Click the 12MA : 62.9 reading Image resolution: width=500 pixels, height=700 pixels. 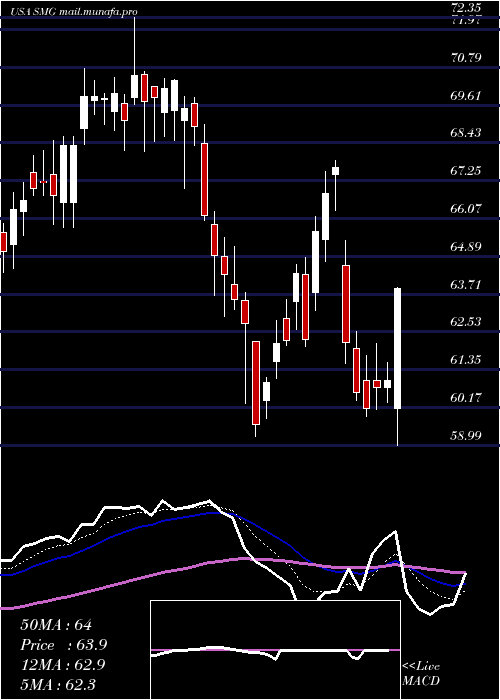coord(63,665)
